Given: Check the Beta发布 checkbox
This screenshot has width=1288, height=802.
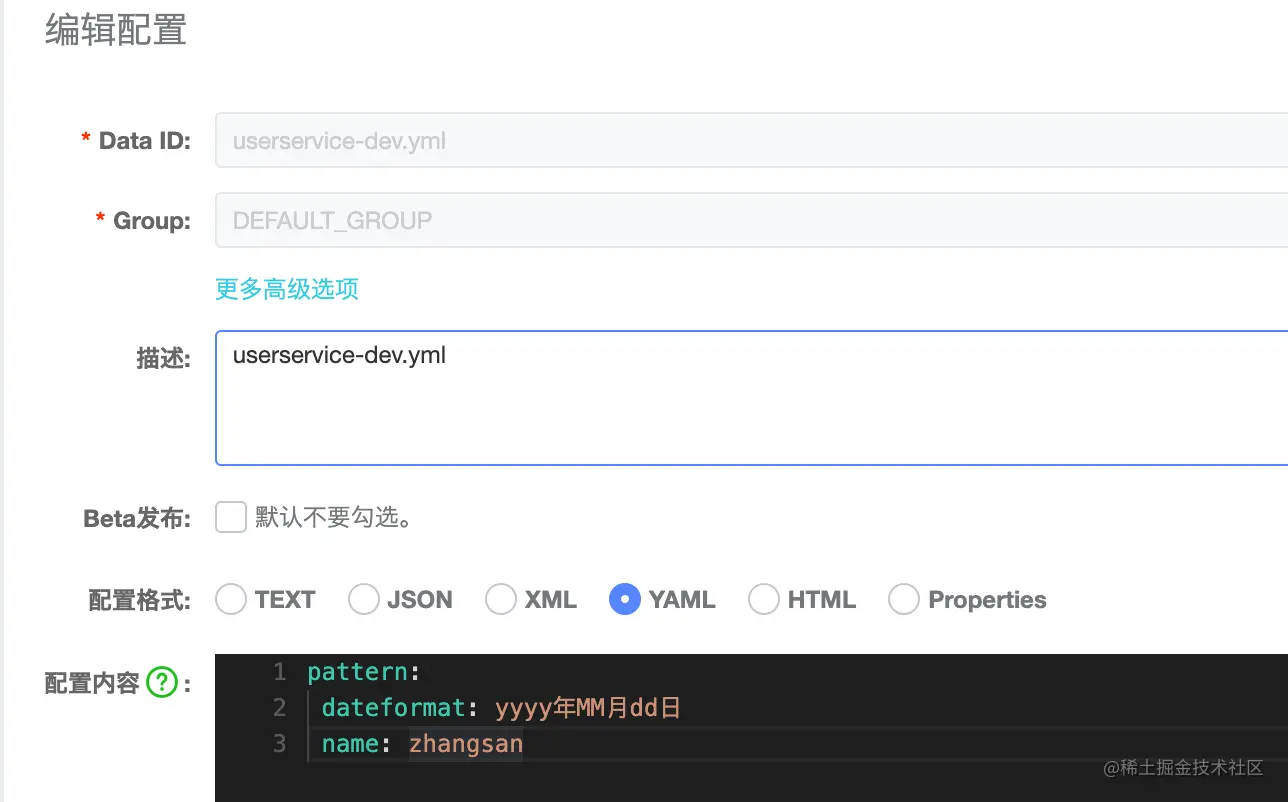Looking at the screenshot, I should 231,518.
